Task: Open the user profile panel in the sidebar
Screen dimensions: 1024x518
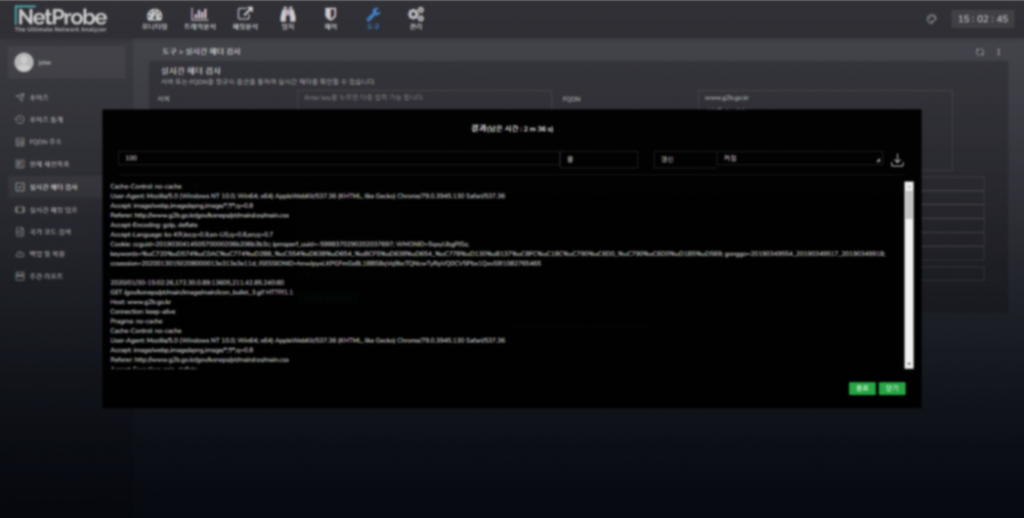Action: 66,62
